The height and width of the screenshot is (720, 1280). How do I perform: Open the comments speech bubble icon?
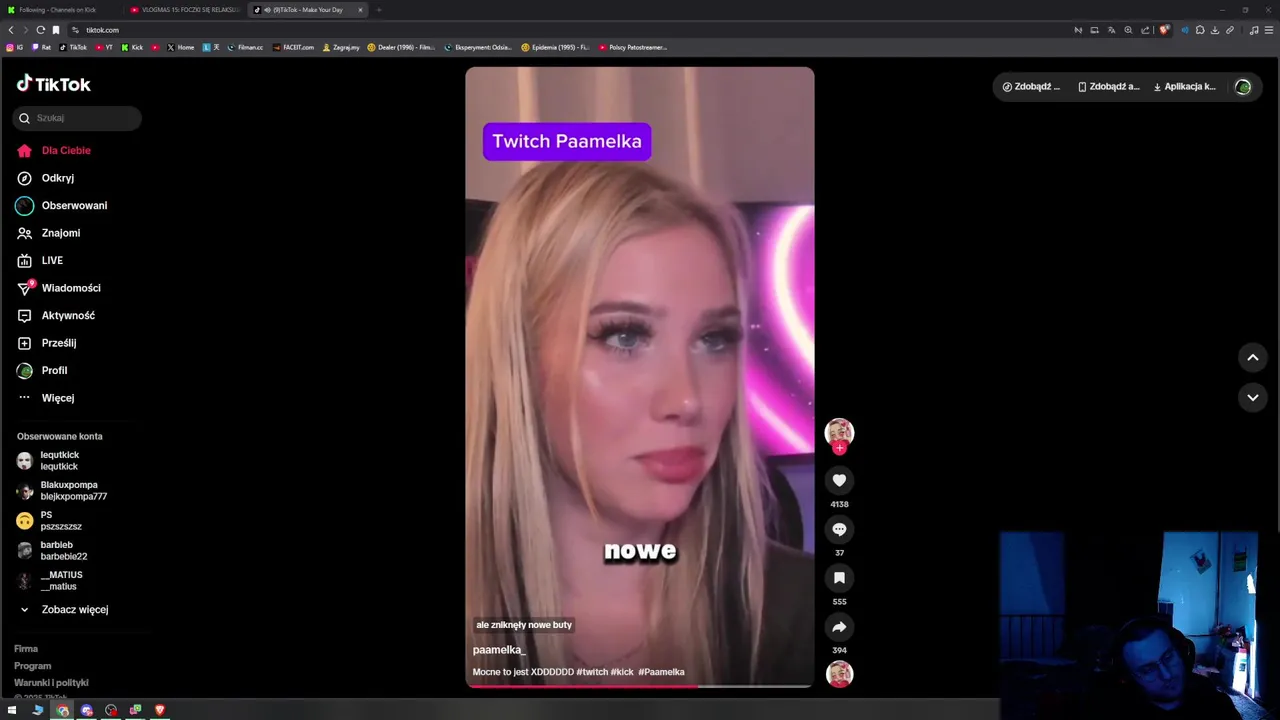[x=839, y=530]
